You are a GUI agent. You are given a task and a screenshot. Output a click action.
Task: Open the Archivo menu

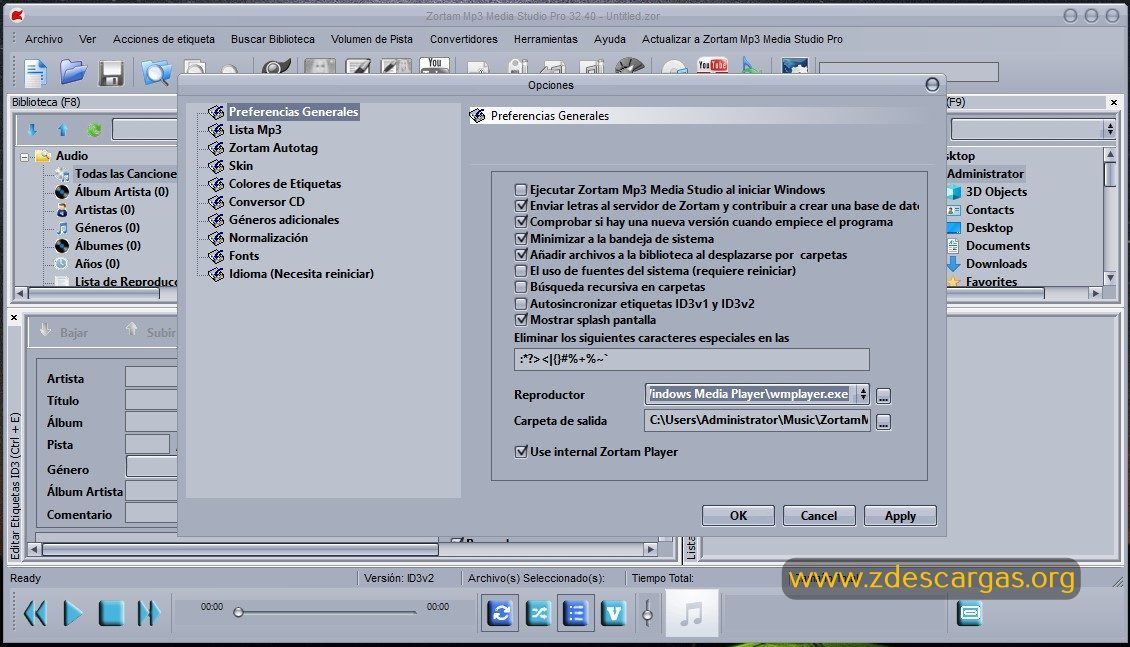point(44,39)
